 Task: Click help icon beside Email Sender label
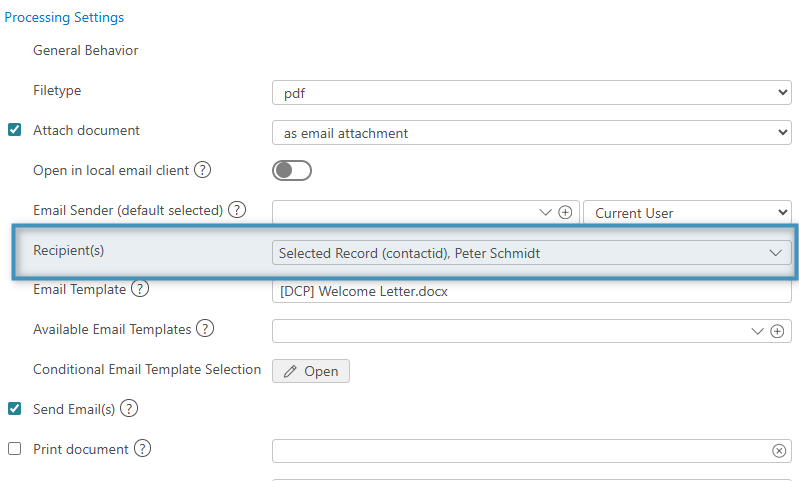point(237,210)
